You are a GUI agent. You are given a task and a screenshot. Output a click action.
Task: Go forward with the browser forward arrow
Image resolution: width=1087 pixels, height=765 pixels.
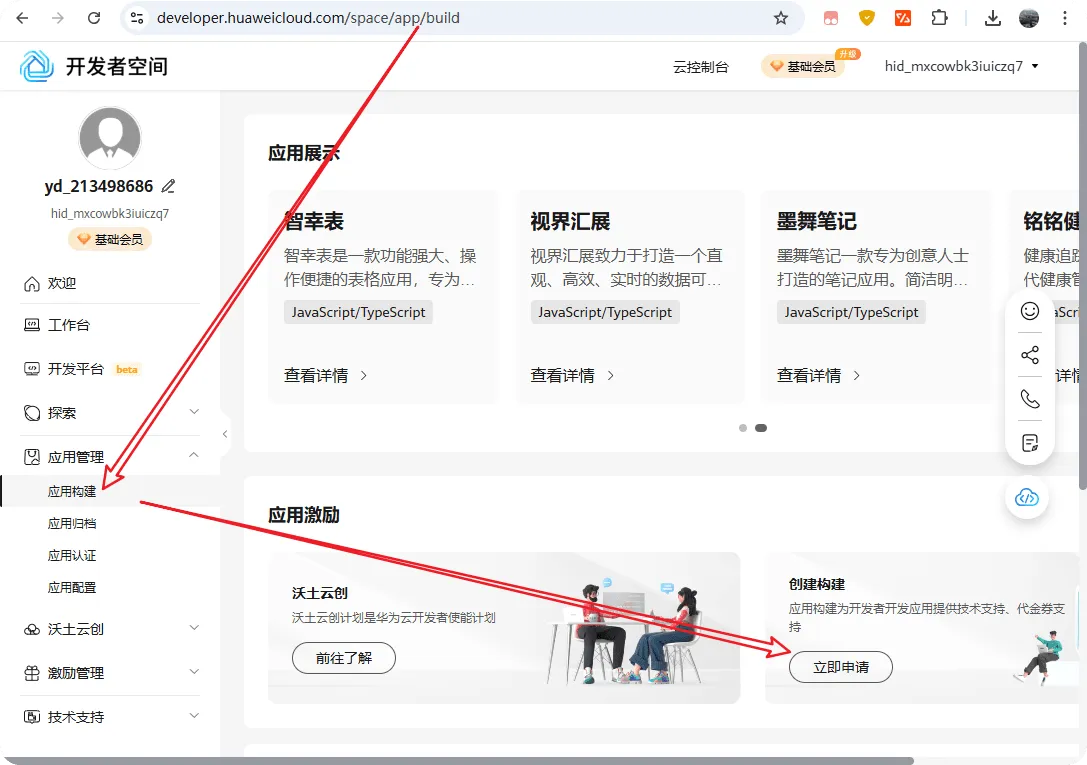(58, 18)
